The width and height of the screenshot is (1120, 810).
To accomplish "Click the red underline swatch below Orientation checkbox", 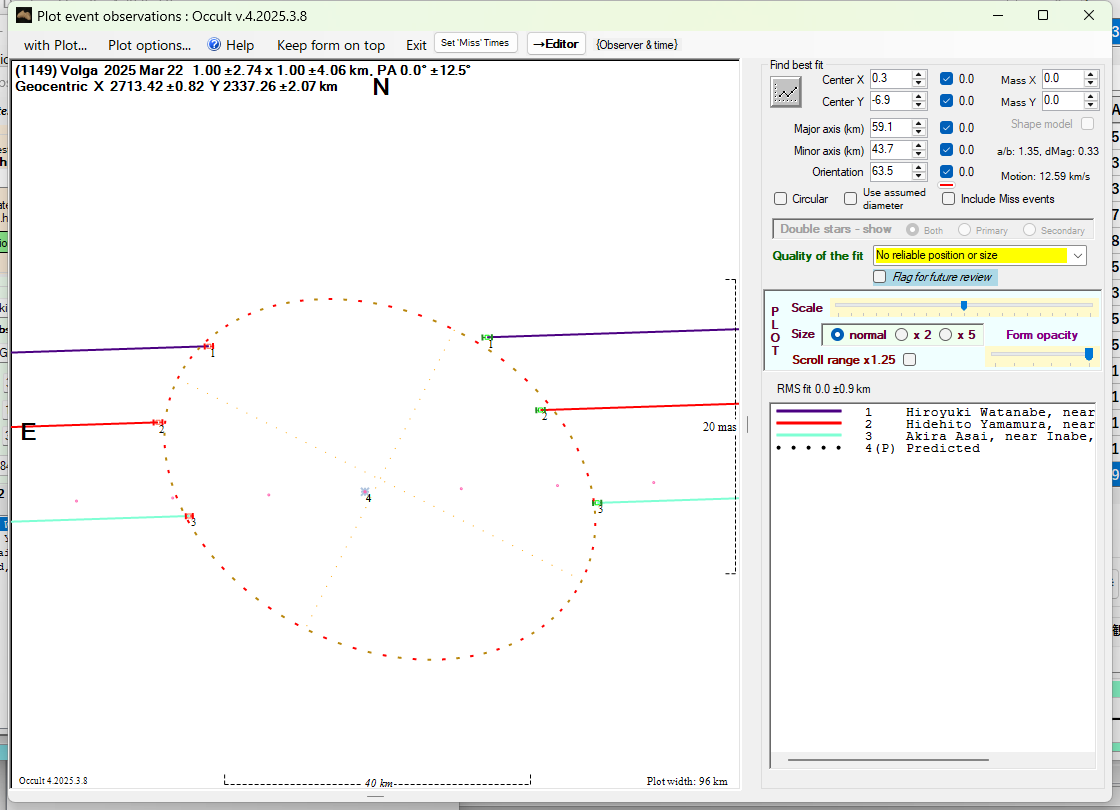I will [x=946, y=185].
